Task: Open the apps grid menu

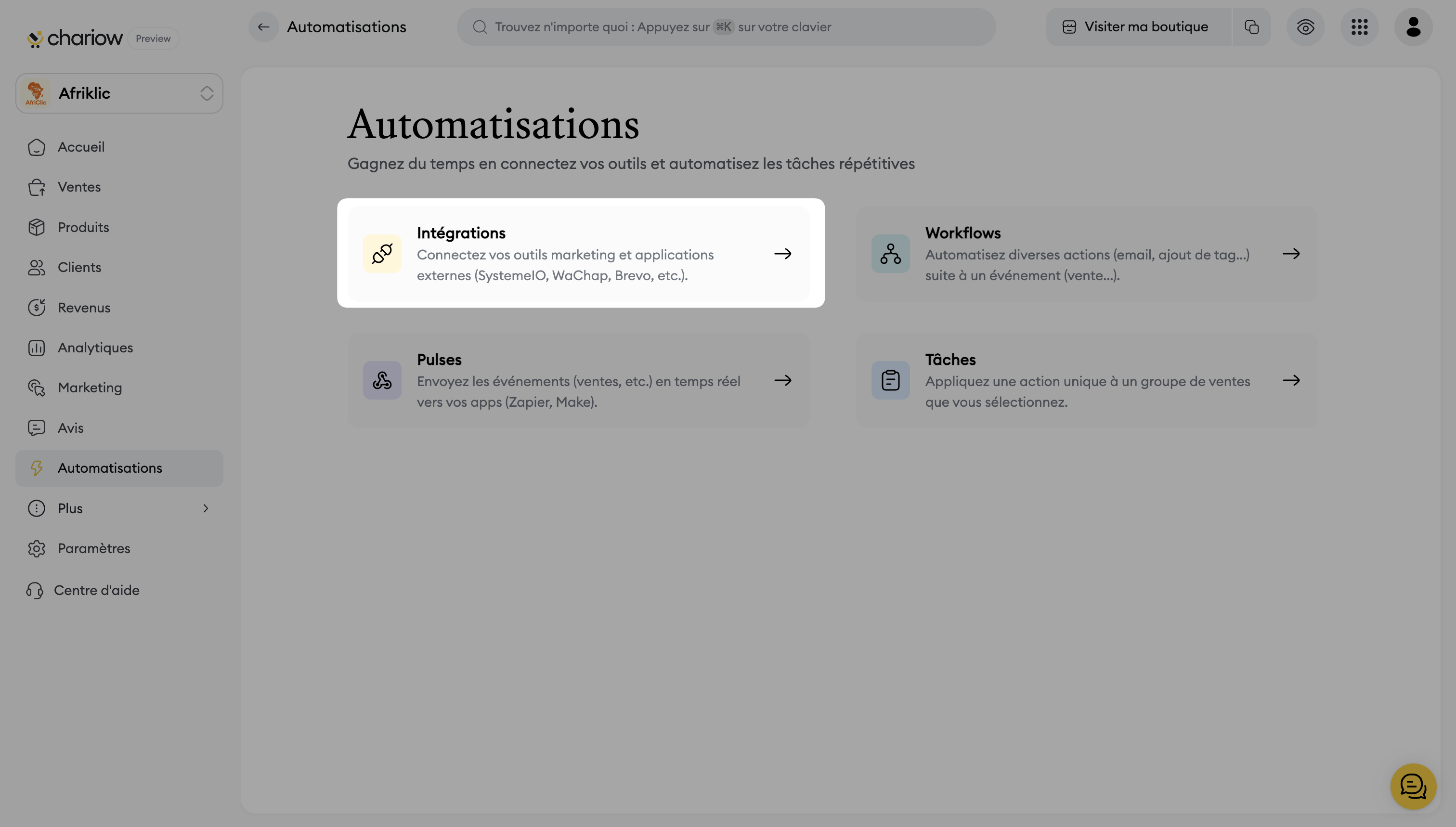Action: (1359, 26)
